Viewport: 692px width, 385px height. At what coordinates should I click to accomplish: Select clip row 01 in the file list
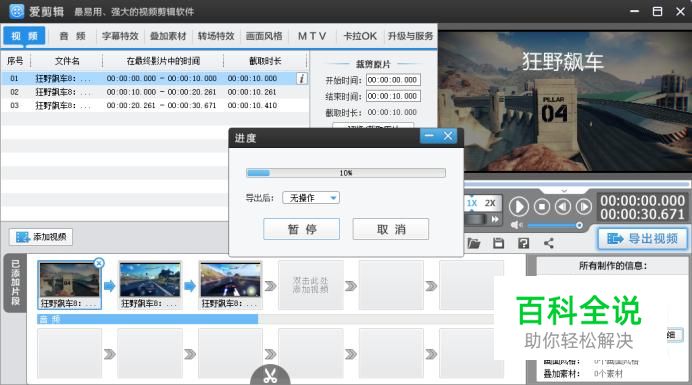click(x=155, y=79)
